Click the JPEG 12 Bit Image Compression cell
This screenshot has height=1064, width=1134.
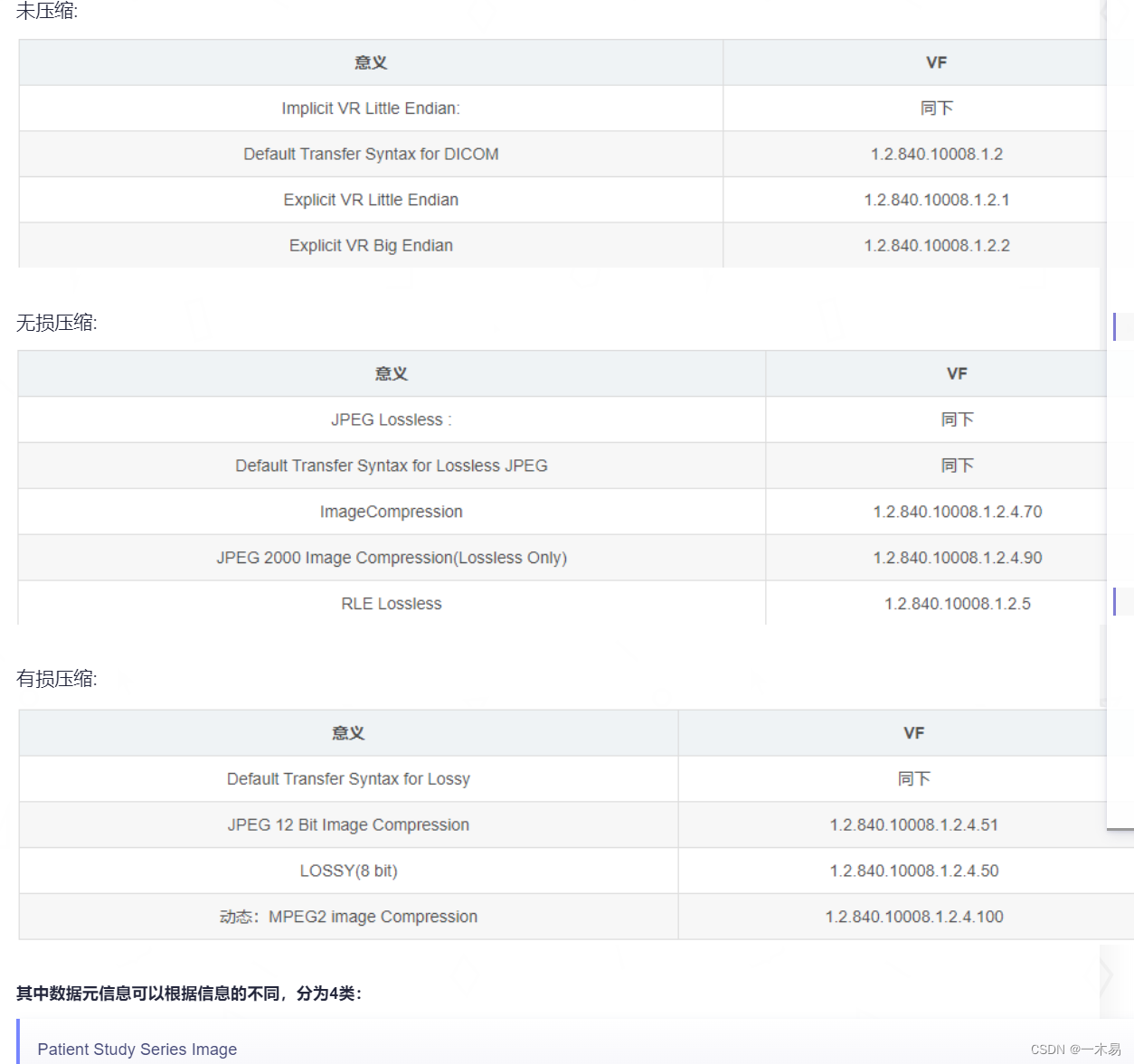(348, 824)
